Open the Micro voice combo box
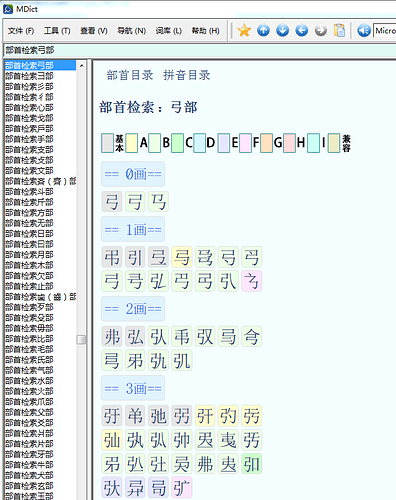 point(385,31)
